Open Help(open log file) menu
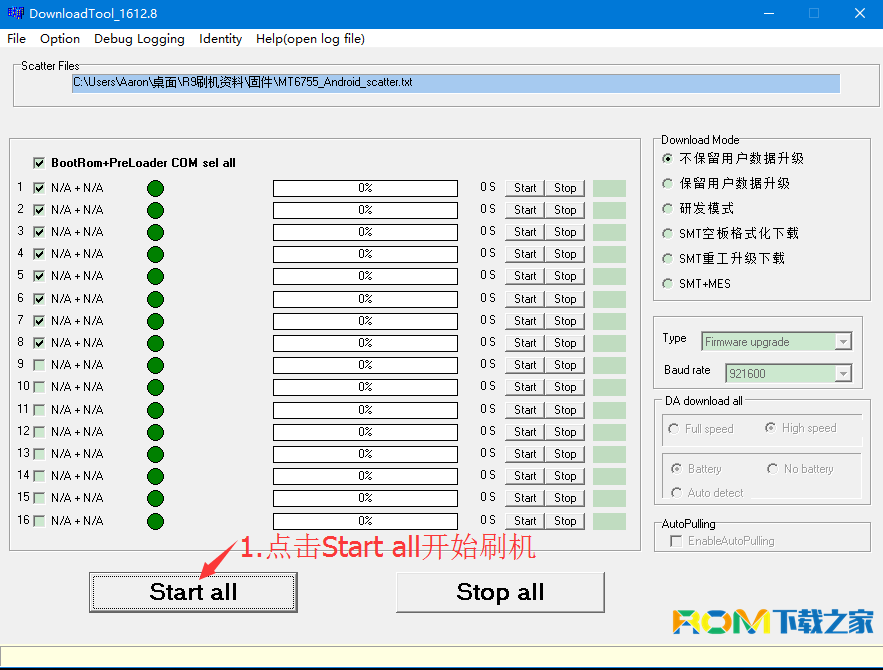Image resolution: width=883 pixels, height=670 pixels. (310, 39)
